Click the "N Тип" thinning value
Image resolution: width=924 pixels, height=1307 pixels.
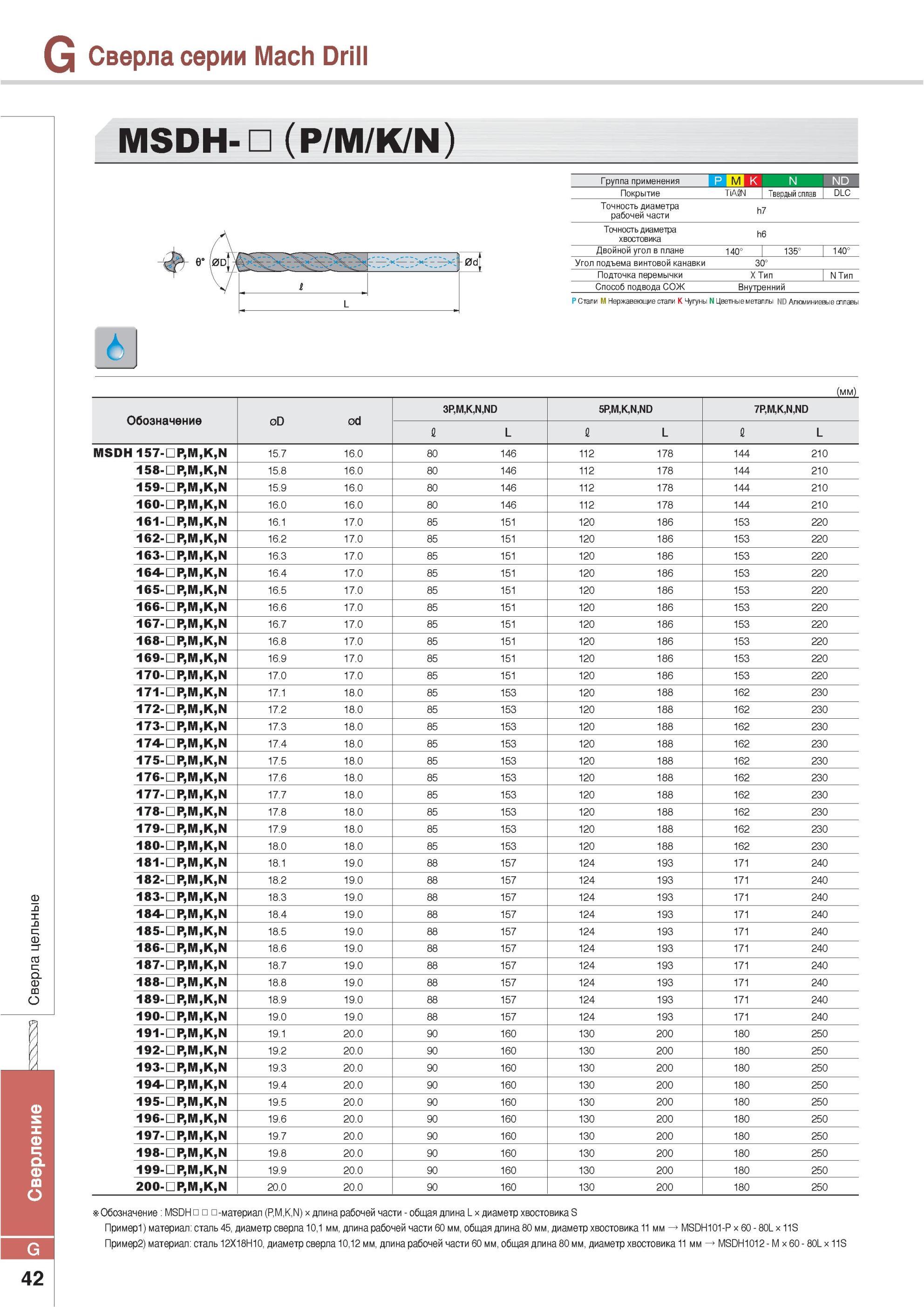click(x=842, y=276)
